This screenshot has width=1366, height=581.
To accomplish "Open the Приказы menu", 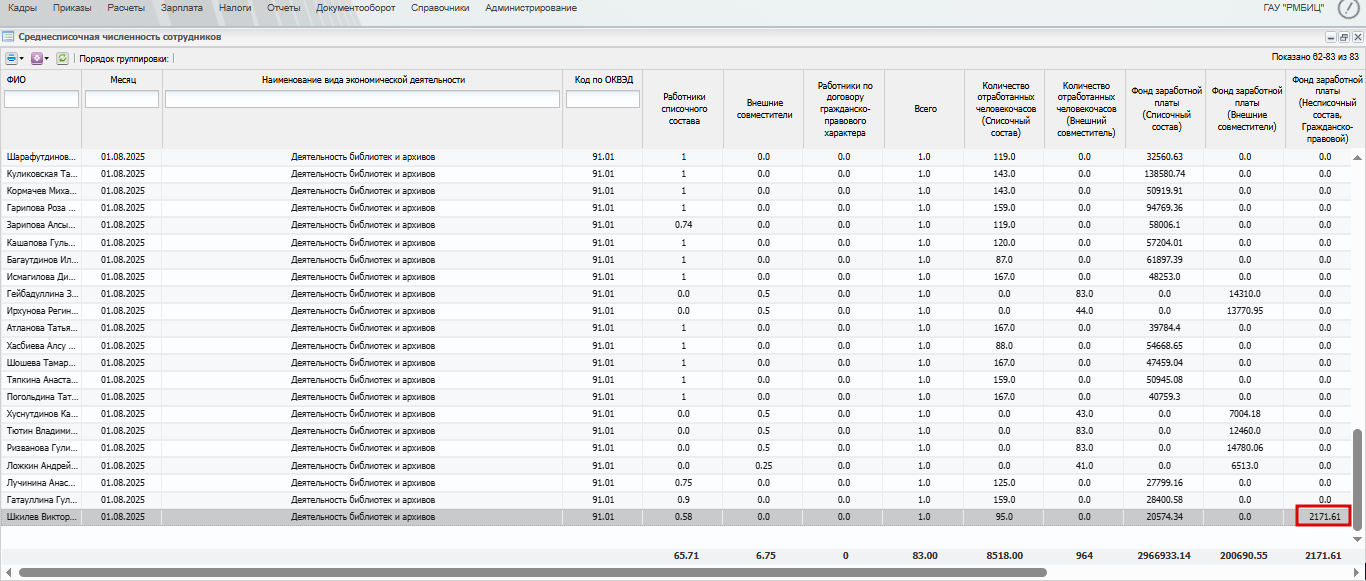I will tap(73, 8).
